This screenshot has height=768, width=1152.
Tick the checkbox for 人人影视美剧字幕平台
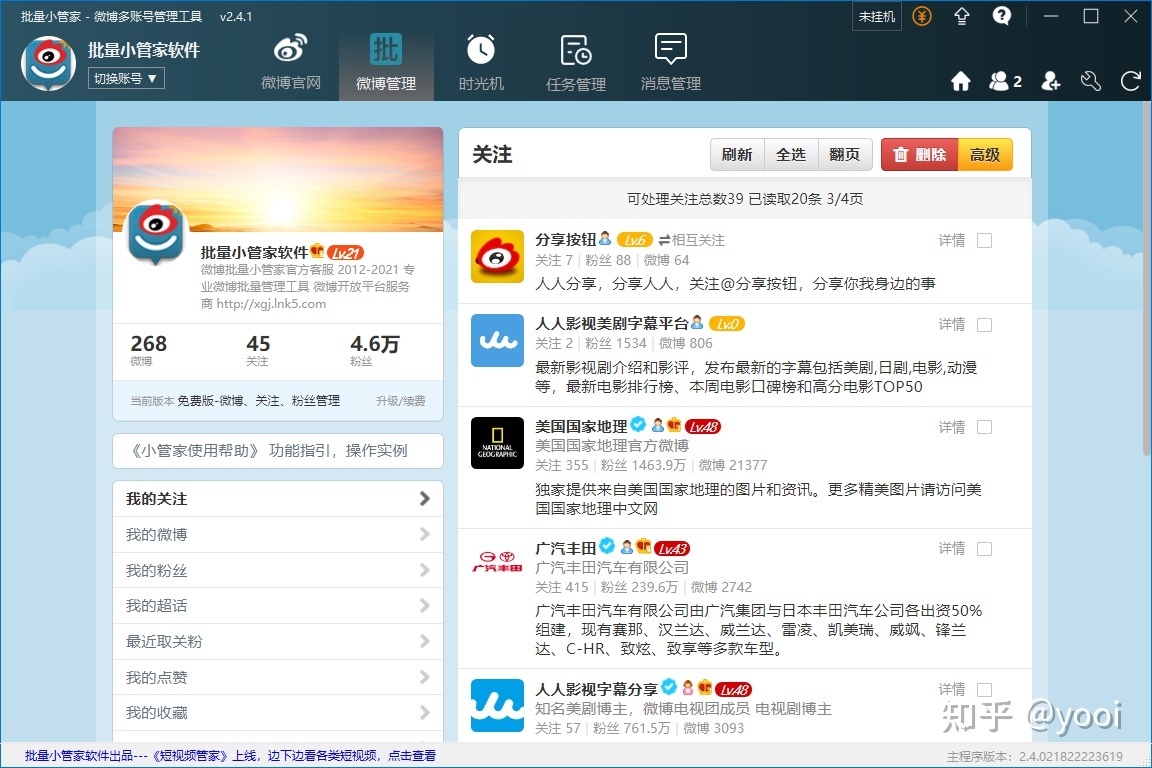tap(984, 325)
